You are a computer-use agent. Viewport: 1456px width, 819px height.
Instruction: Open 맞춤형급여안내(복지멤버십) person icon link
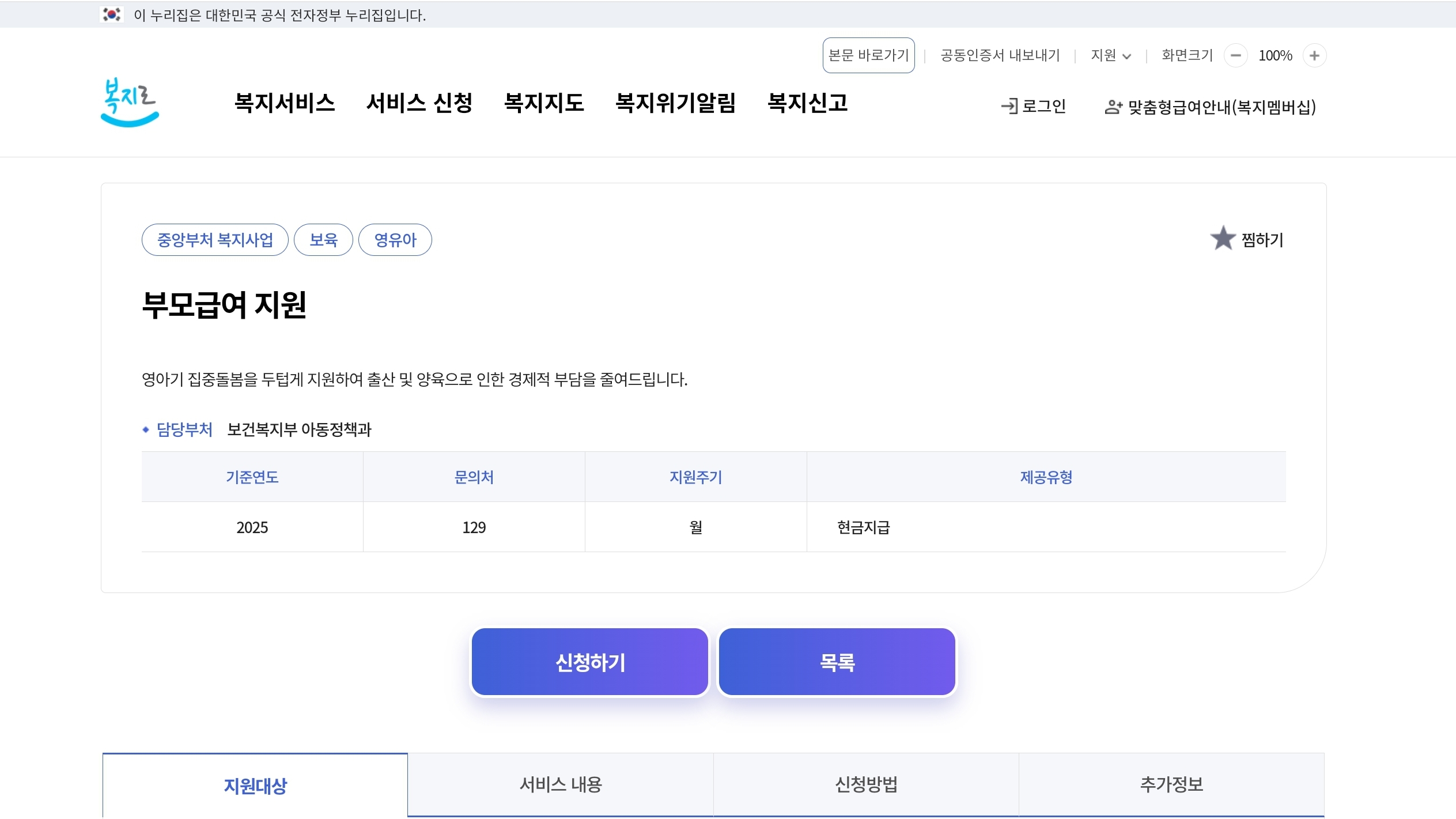point(1113,107)
